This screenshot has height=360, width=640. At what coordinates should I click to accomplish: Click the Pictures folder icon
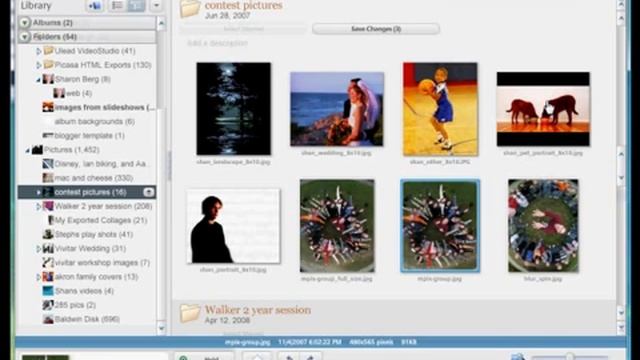37,150
